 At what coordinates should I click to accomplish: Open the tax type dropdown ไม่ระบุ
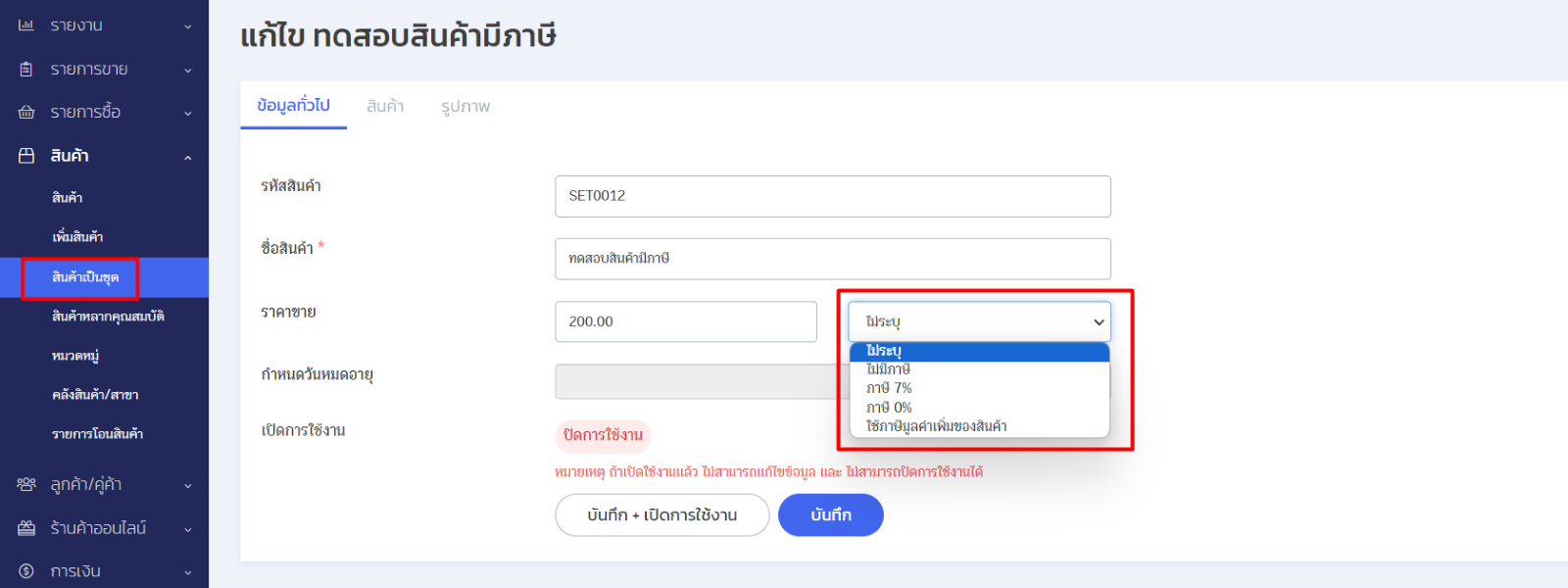[x=979, y=321]
